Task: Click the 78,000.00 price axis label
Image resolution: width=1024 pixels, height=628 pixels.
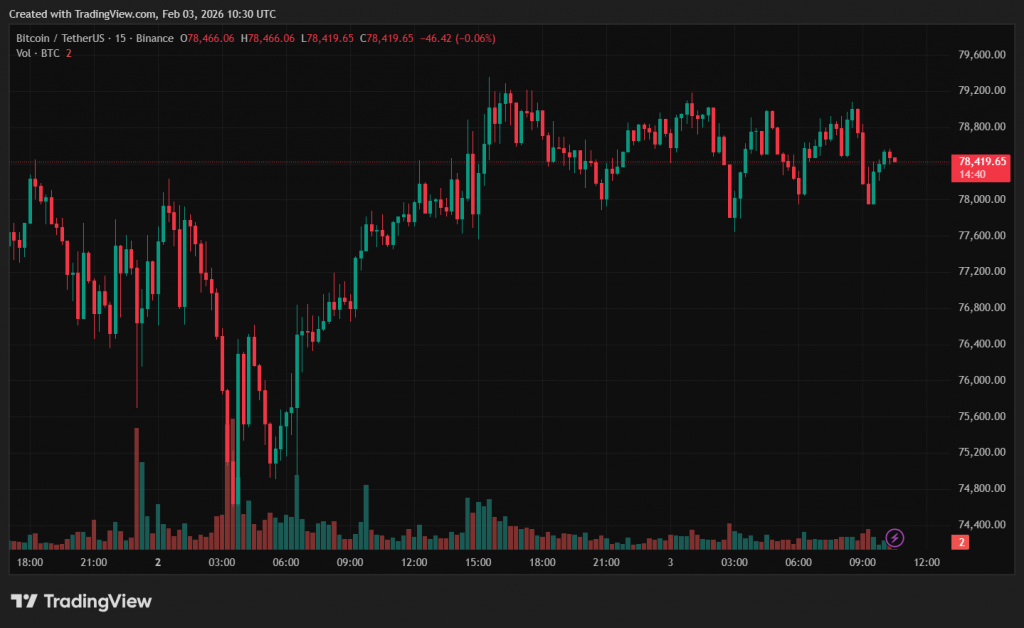Action: [x=980, y=199]
